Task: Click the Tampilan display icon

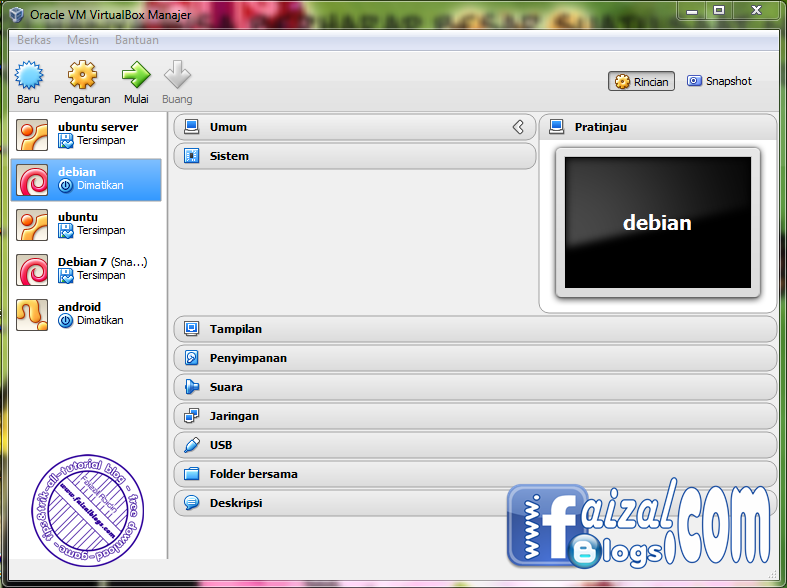Action: click(x=191, y=329)
